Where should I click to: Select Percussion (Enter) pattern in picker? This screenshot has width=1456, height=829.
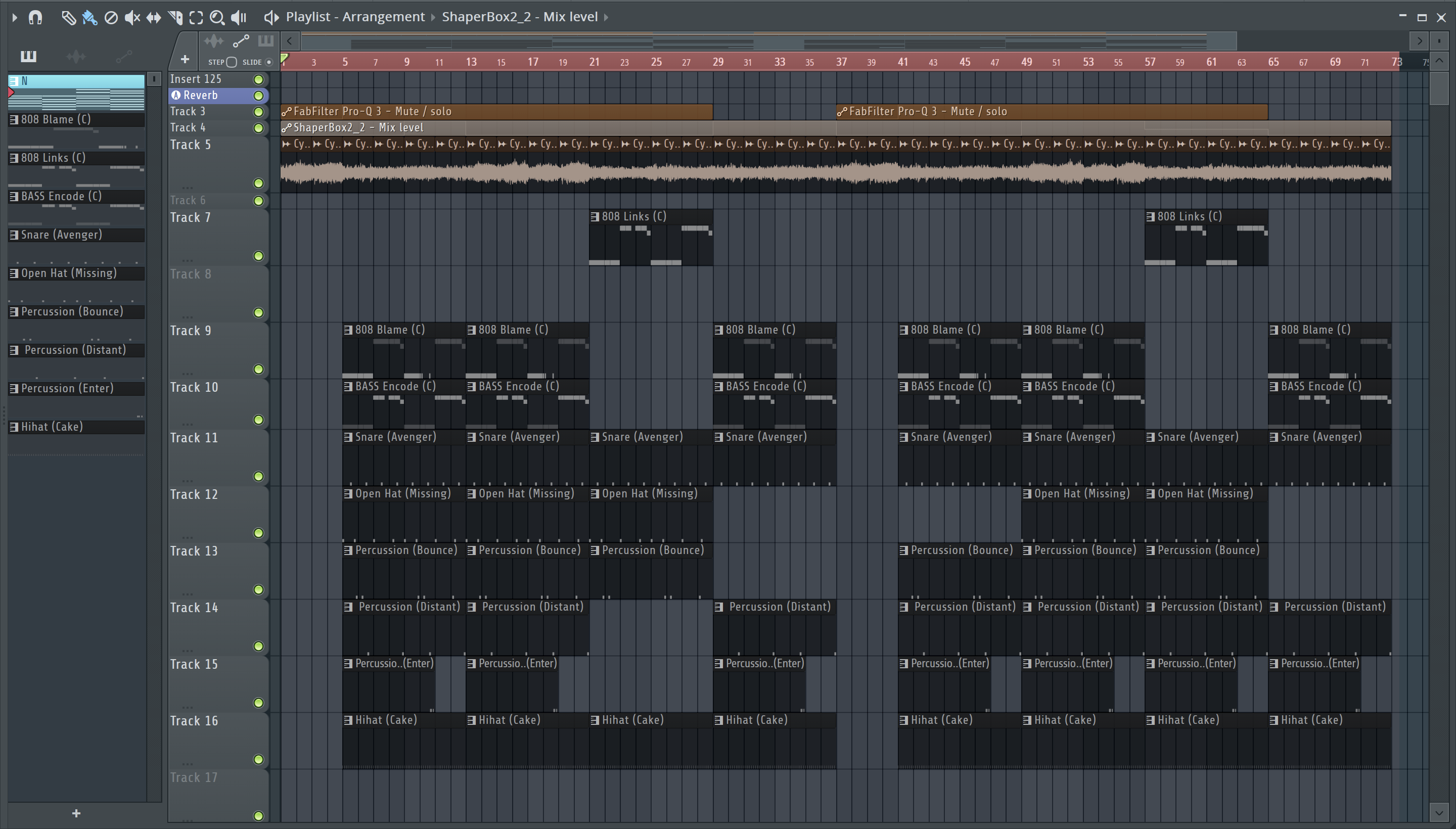point(76,388)
